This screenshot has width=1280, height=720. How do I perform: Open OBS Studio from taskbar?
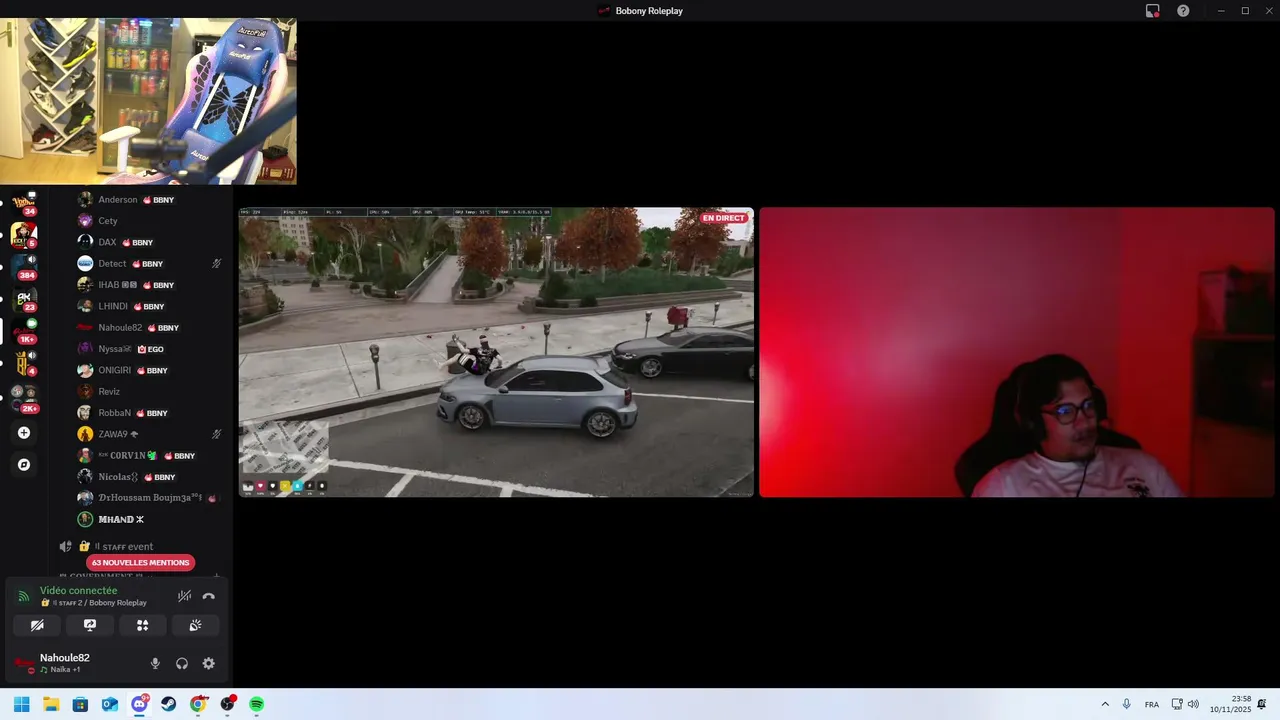(228, 704)
